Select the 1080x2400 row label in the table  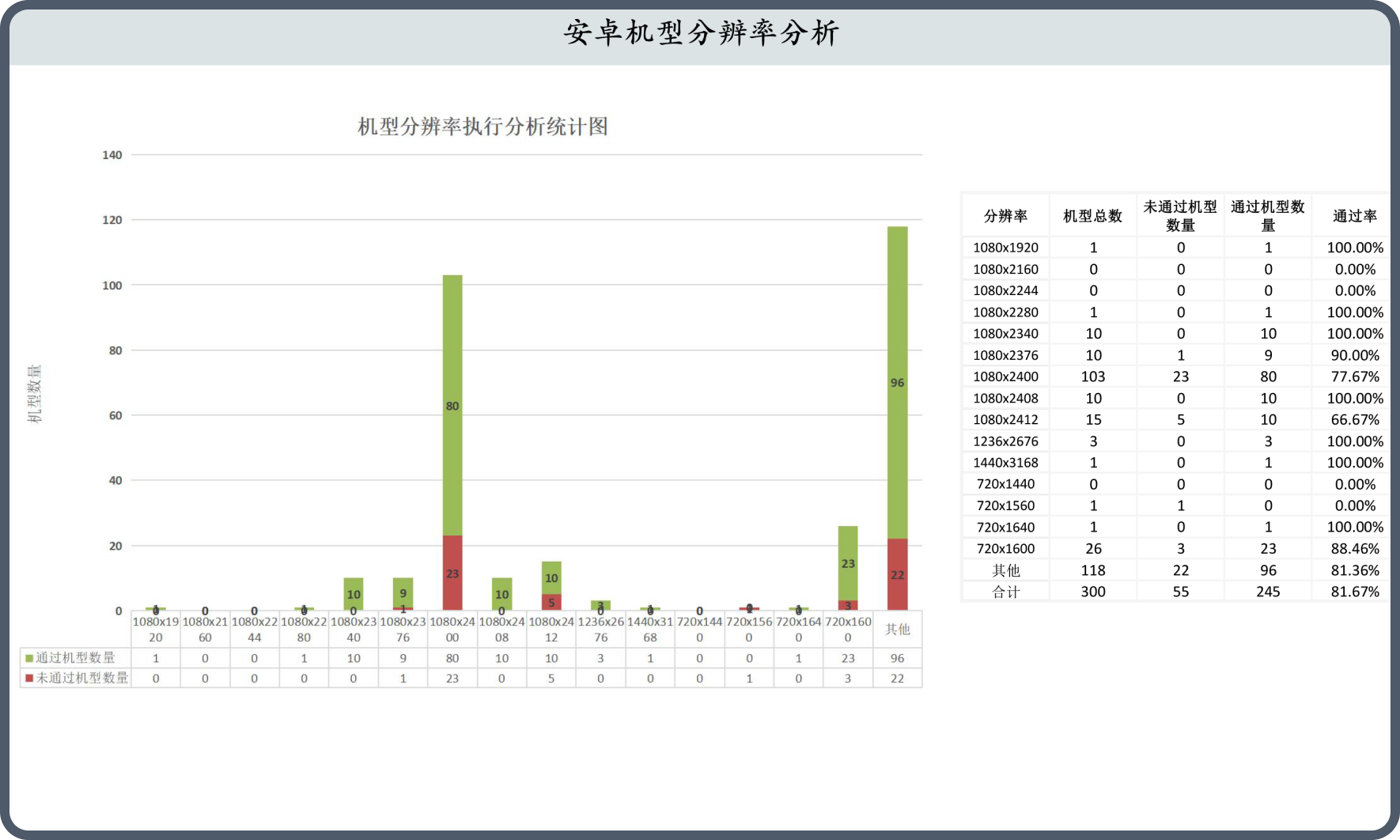(x=1005, y=376)
